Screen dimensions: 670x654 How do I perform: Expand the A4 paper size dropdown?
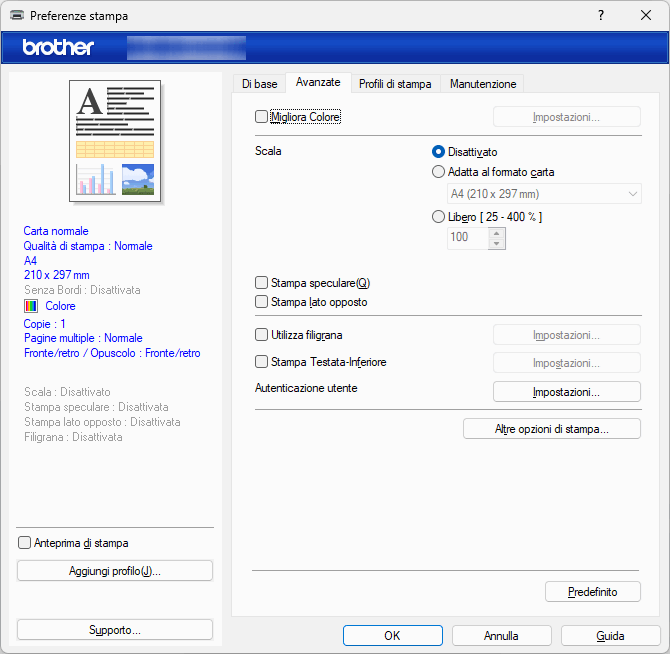point(543,194)
